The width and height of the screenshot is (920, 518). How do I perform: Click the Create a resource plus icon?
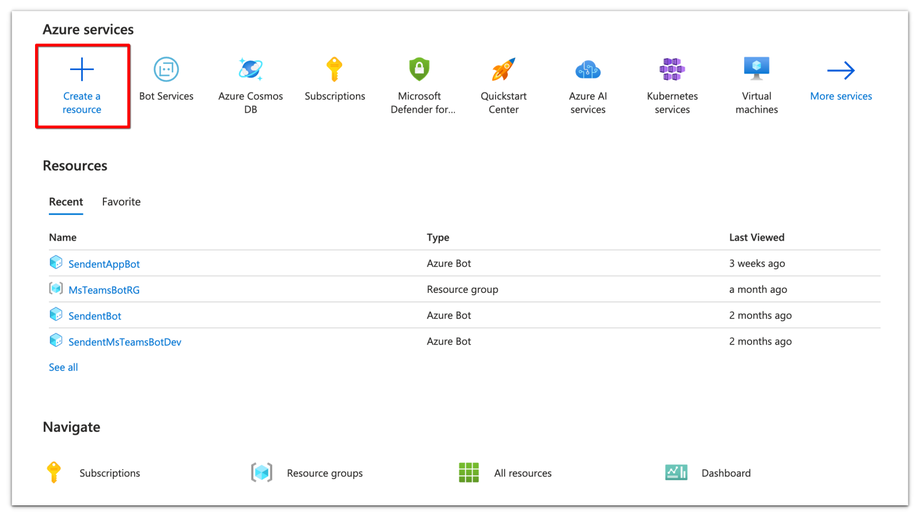82,69
